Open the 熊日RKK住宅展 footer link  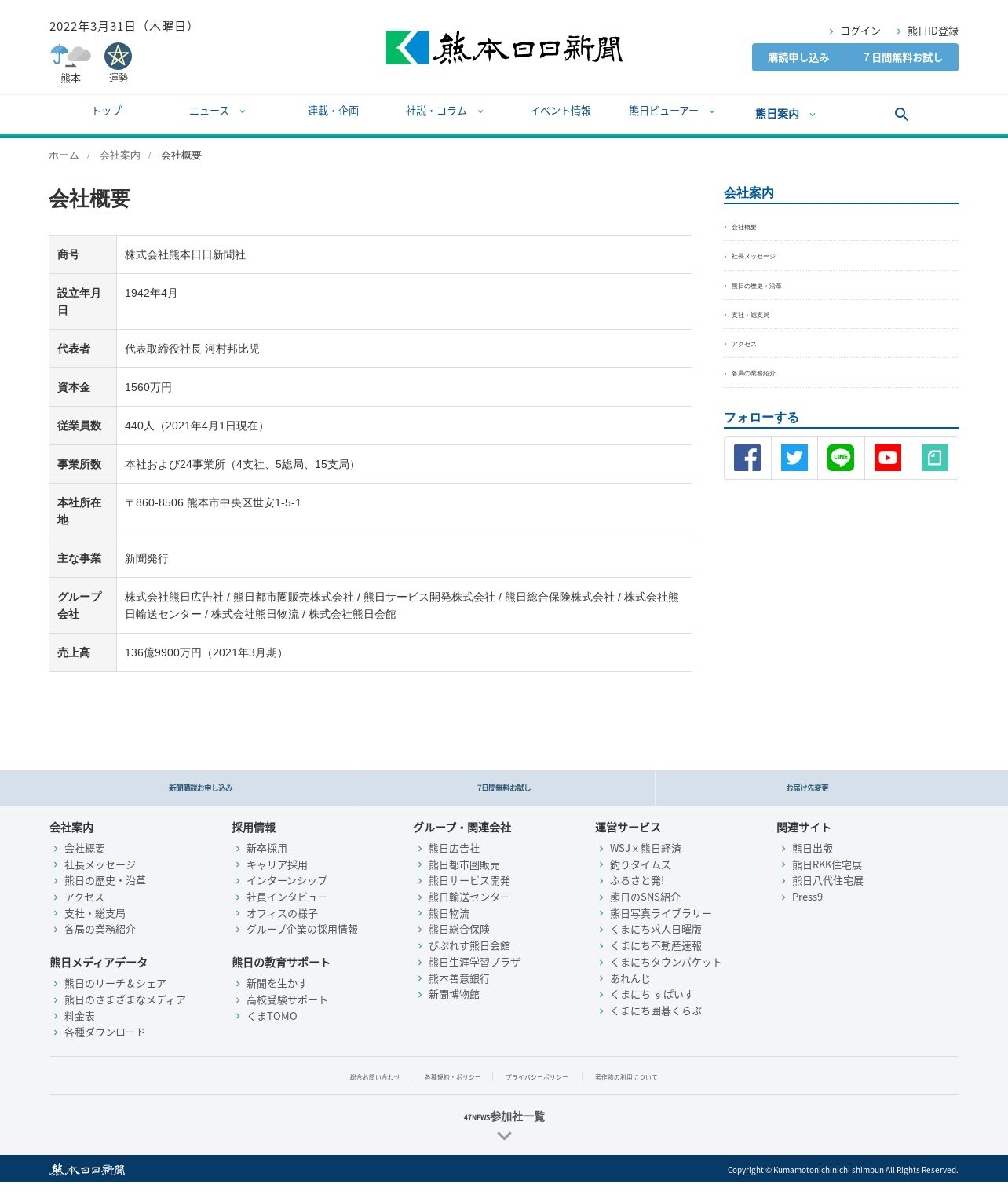(x=827, y=865)
